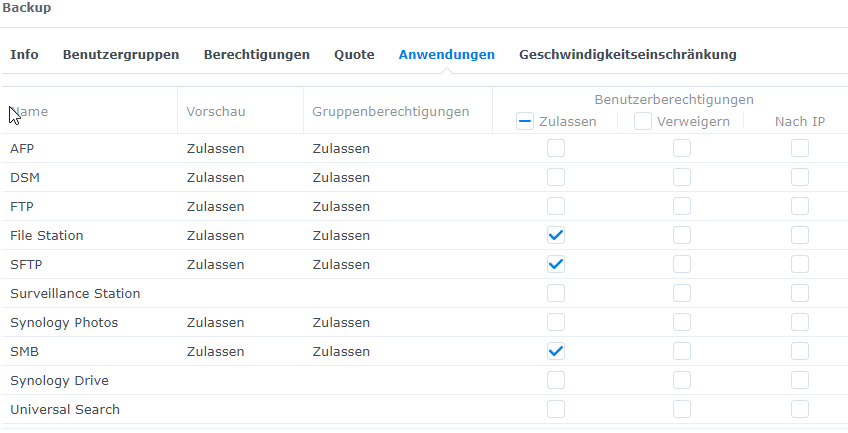Tick the Verweigern header checkbox
Screen dimensions: 848x433
(643, 121)
